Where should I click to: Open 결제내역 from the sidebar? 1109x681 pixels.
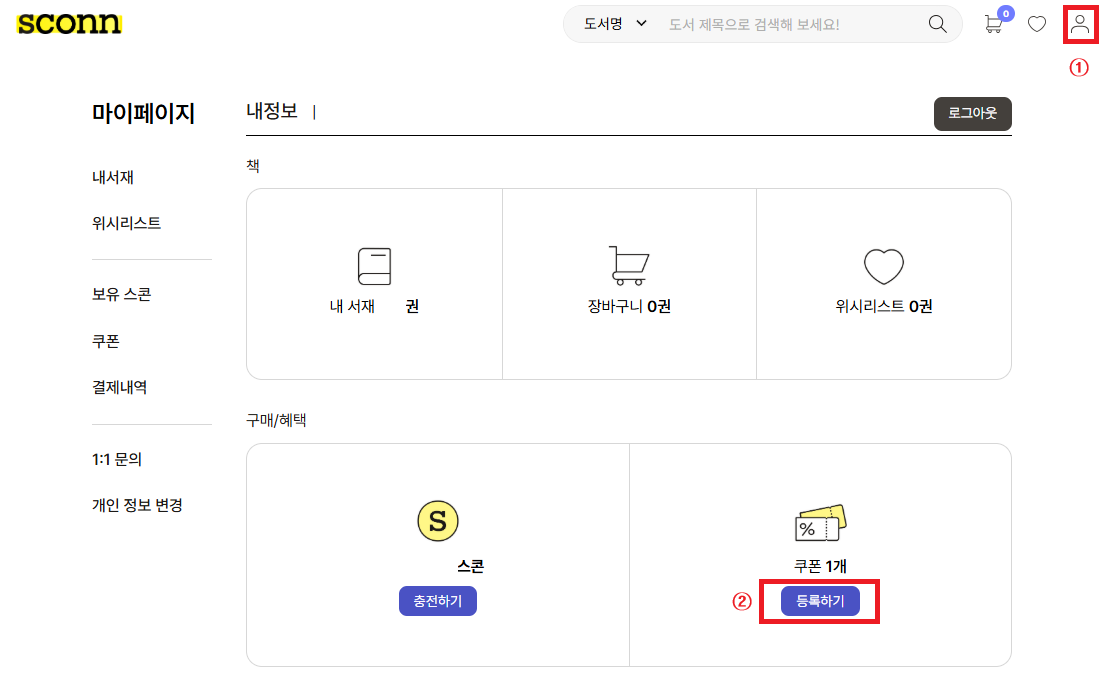[119, 387]
